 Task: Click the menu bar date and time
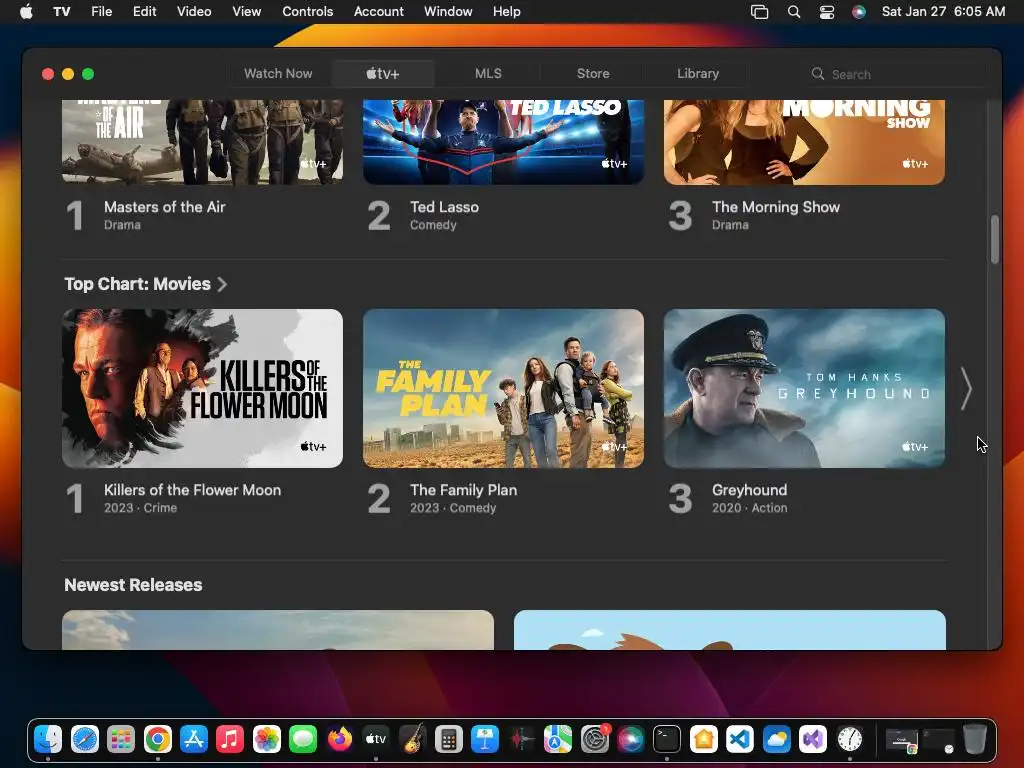(x=943, y=11)
